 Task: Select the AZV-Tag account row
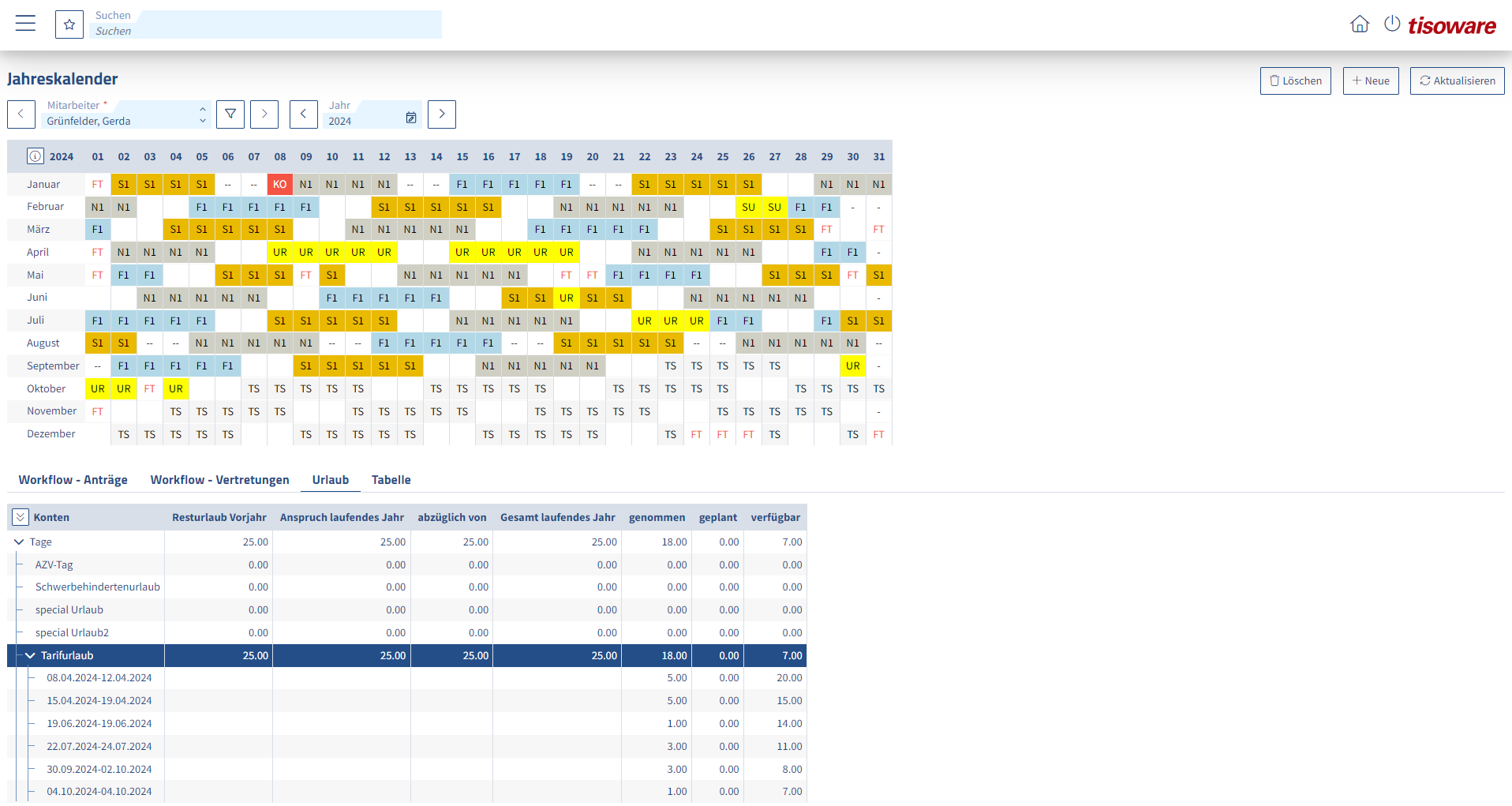tap(406, 565)
